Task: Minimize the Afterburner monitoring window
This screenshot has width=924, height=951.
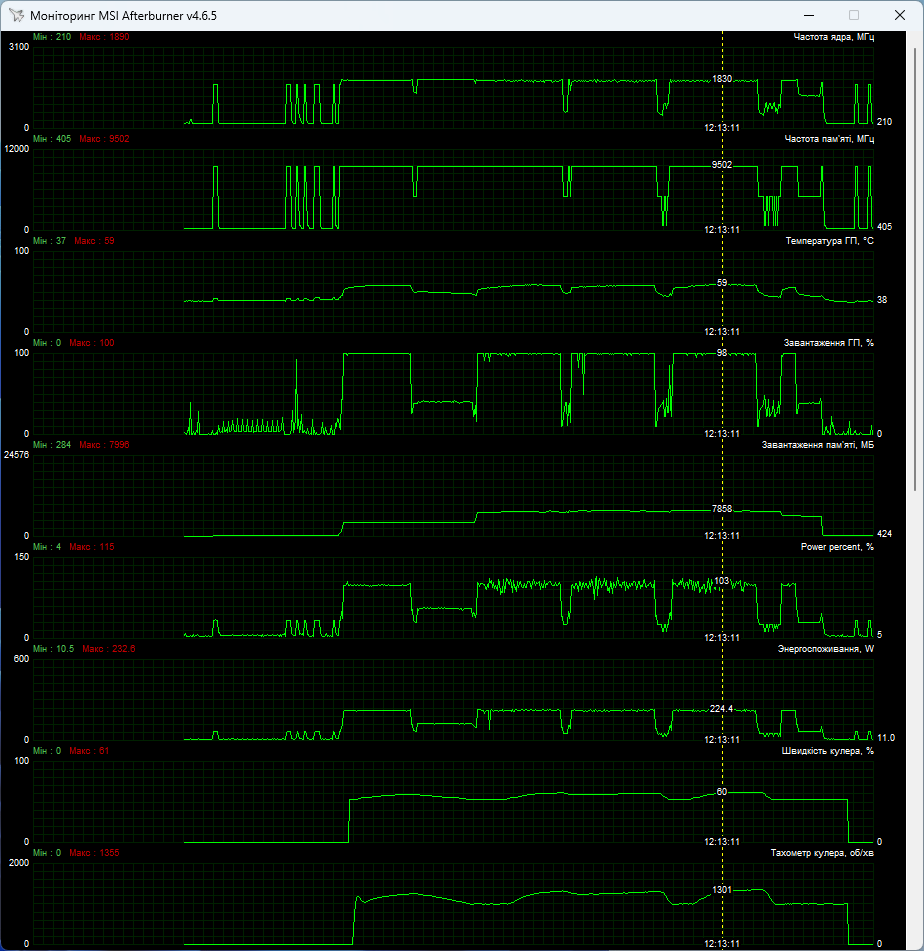Action: point(809,15)
